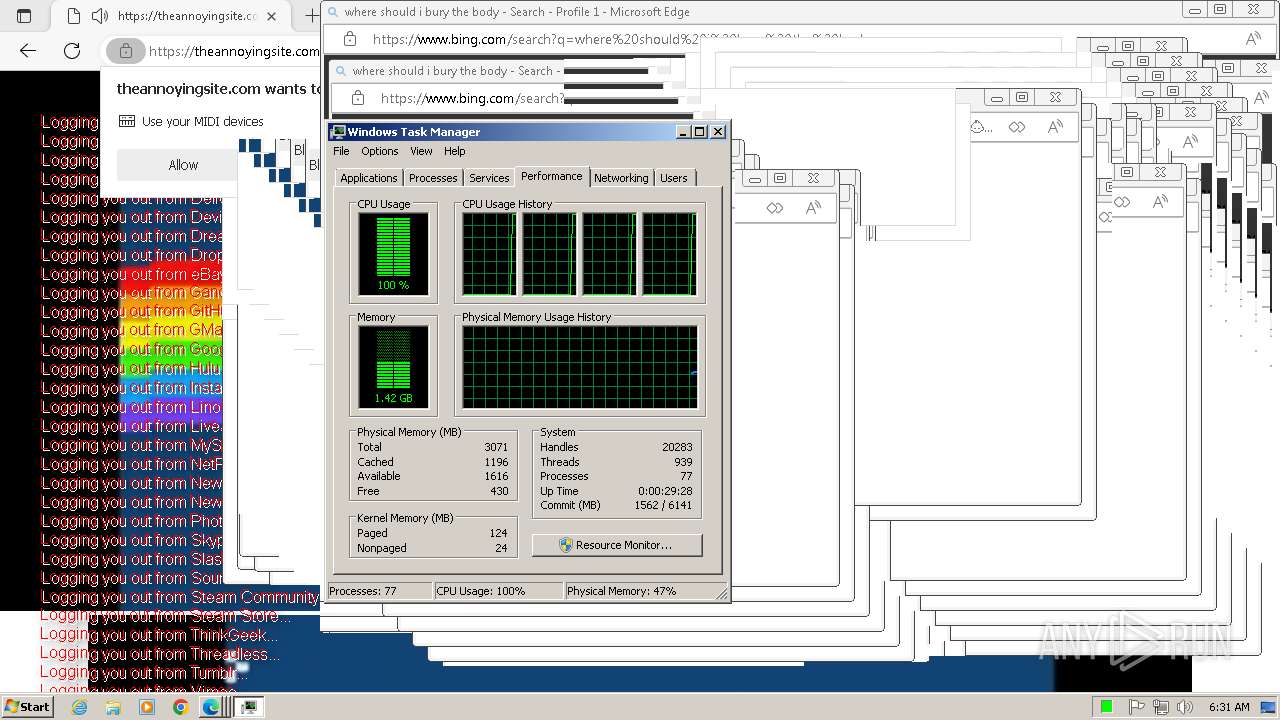Open Resource Monitor from Task Manager
The height and width of the screenshot is (720, 1280).
tap(617, 545)
